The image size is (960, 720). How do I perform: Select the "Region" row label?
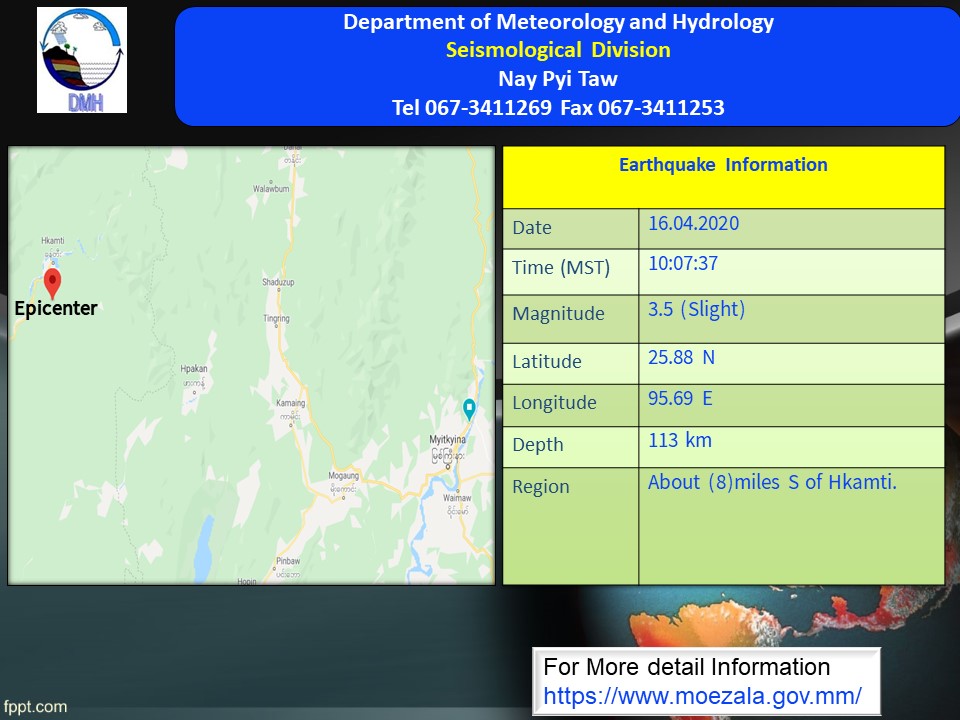coord(541,486)
